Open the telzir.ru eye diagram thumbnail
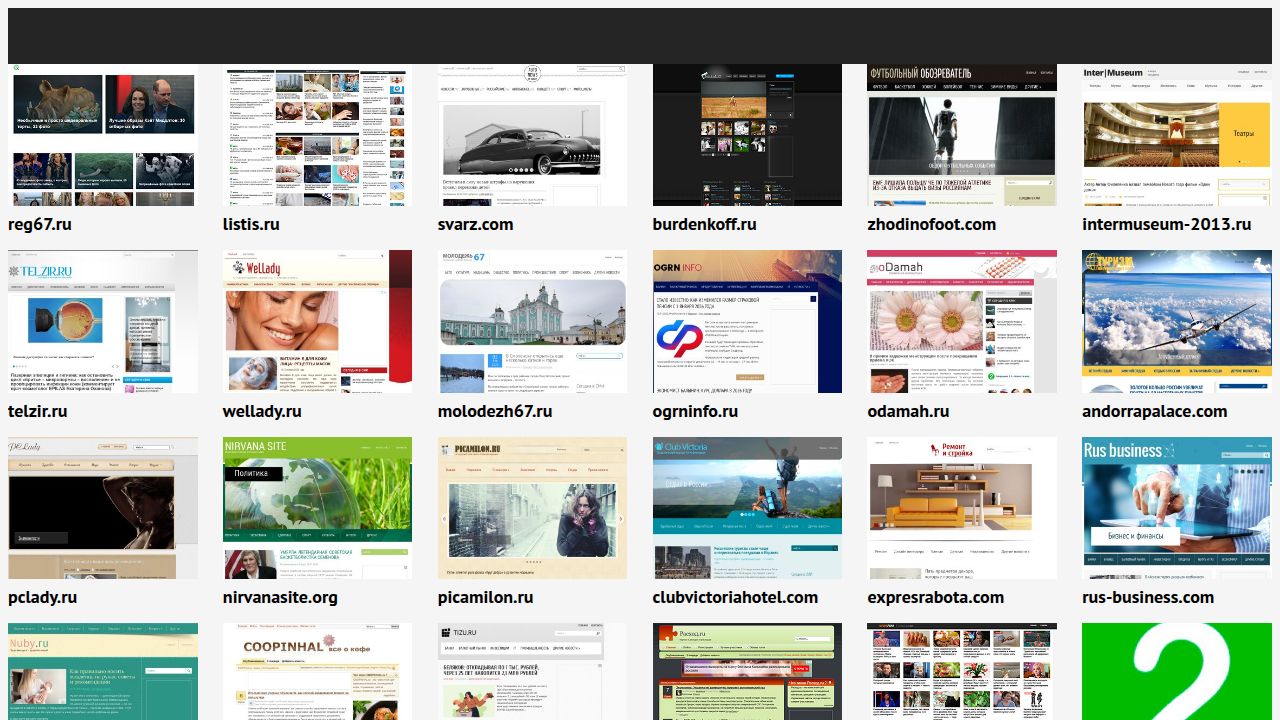This screenshot has width=1280, height=720. [103, 321]
